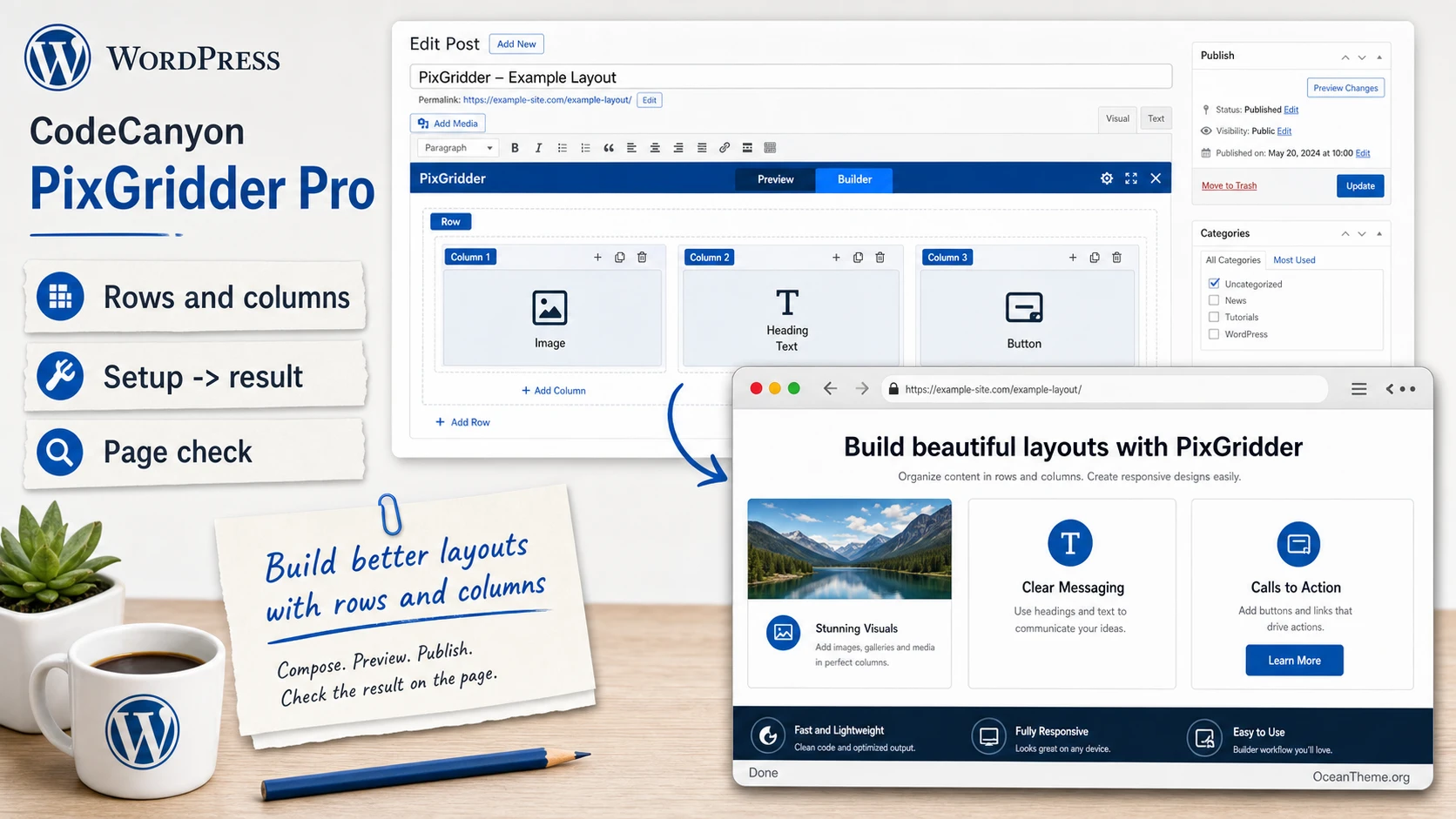
Task: Duplicate Column 3
Action: click(1095, 258)
